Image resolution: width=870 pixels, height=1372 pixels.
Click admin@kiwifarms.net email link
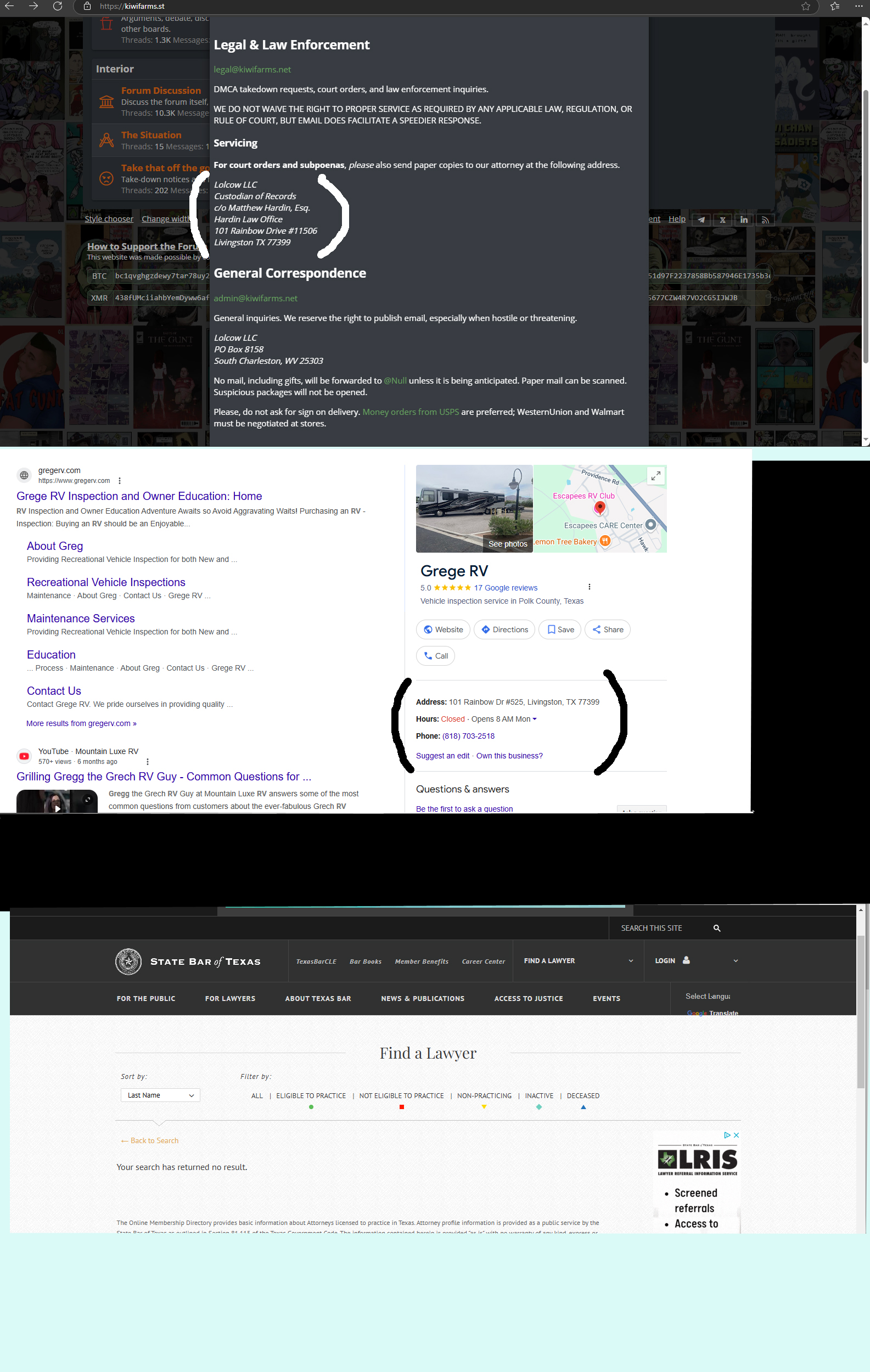click(x=255, y=299)
